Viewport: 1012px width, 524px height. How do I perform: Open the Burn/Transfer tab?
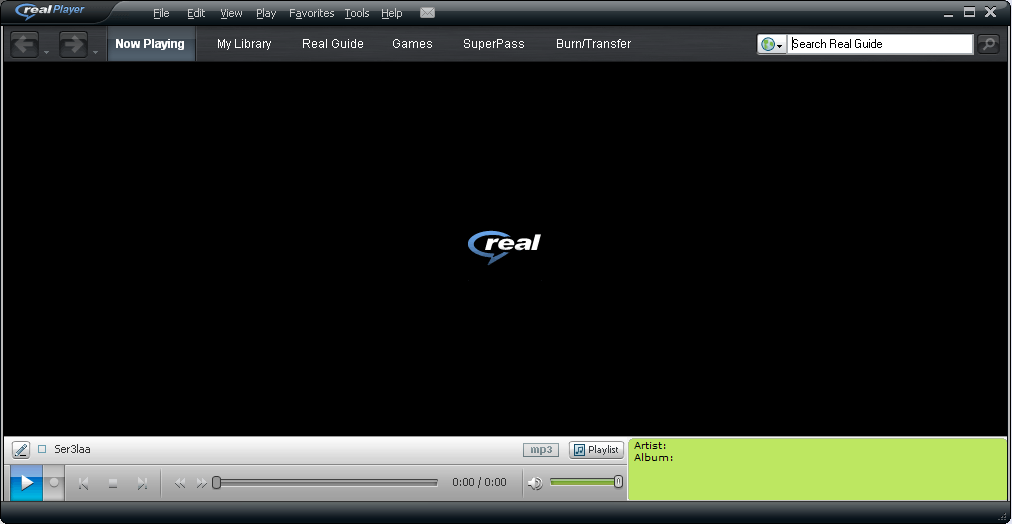[594, 44]
